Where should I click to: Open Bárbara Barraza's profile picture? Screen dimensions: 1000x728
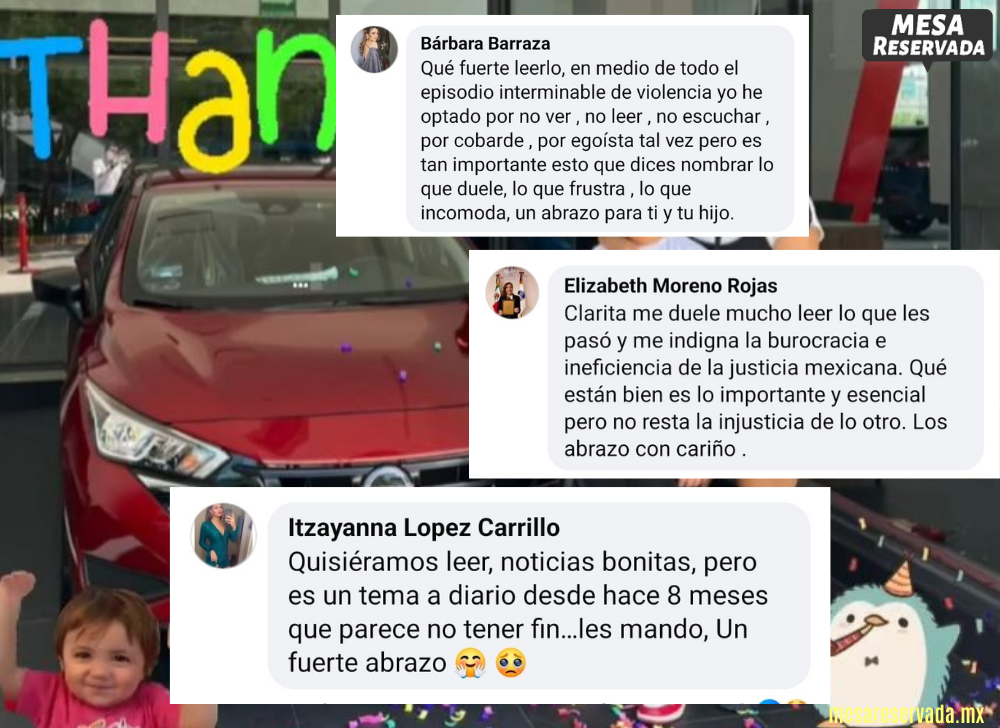[374, 50]
